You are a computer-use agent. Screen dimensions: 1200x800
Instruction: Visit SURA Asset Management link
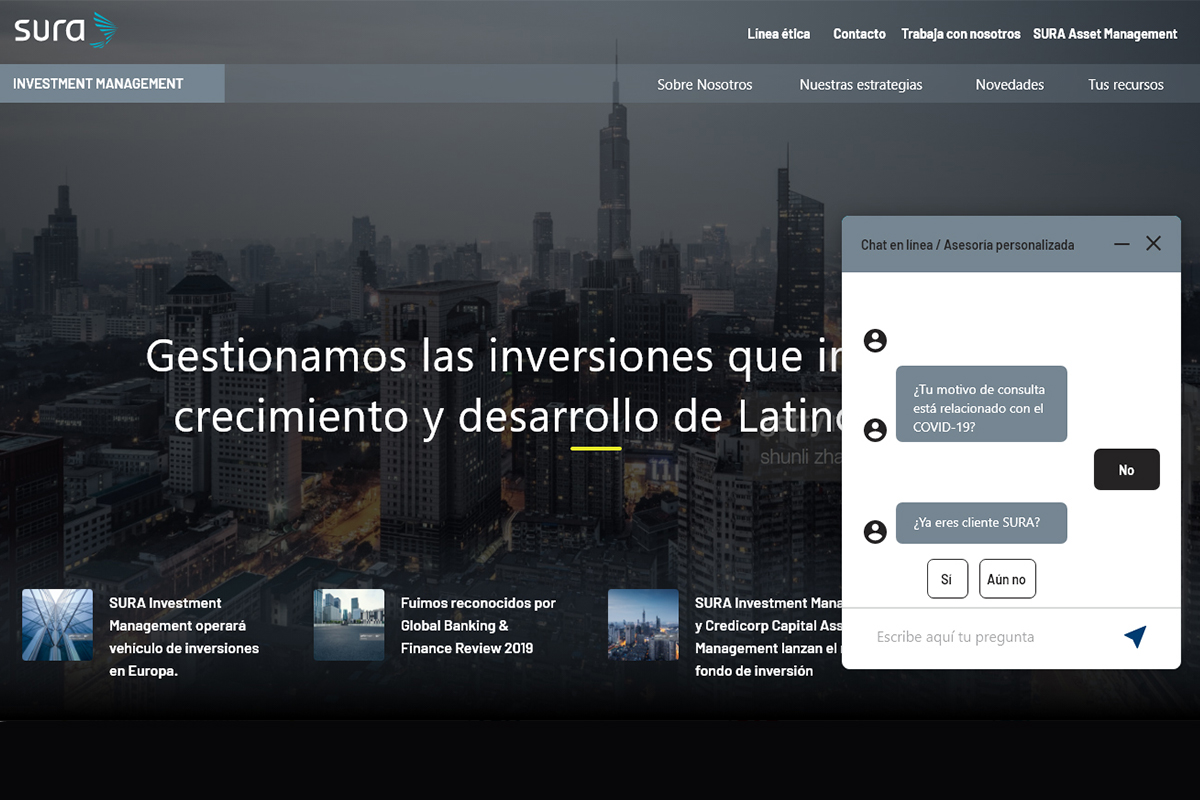tap(1105, 34)
